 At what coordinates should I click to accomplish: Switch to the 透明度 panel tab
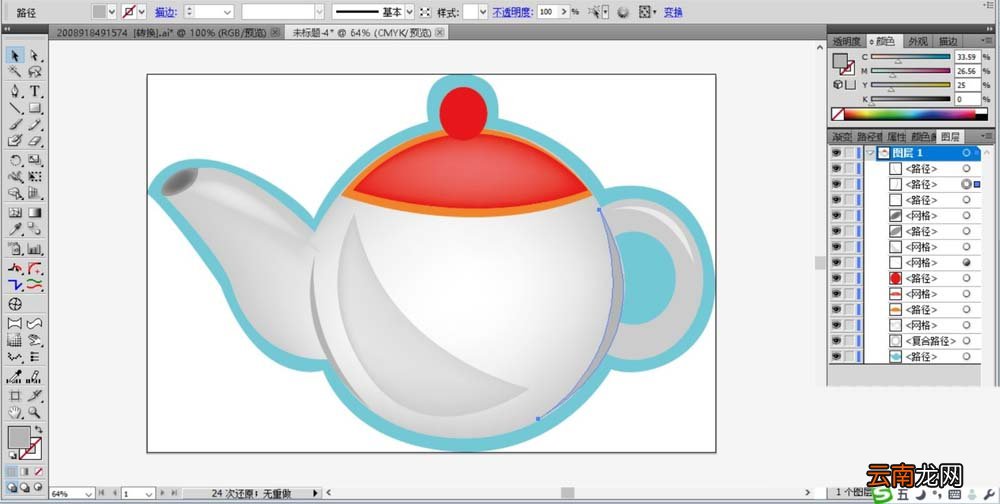tap(846, 41)
